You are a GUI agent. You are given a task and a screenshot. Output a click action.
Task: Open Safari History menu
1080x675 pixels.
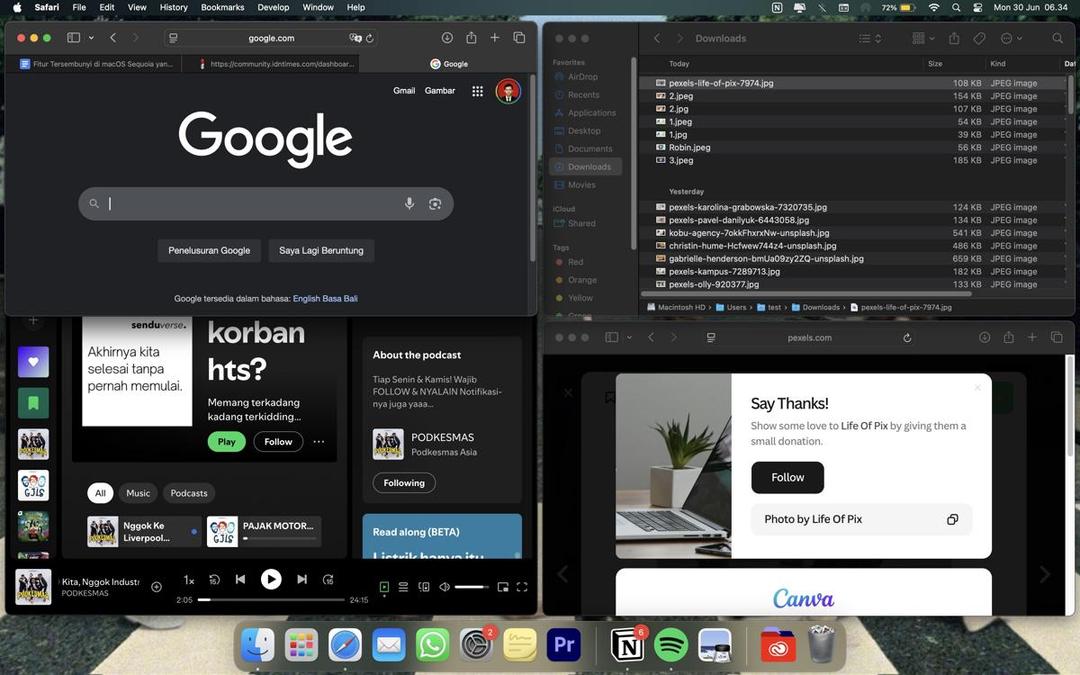pos(174,8)
